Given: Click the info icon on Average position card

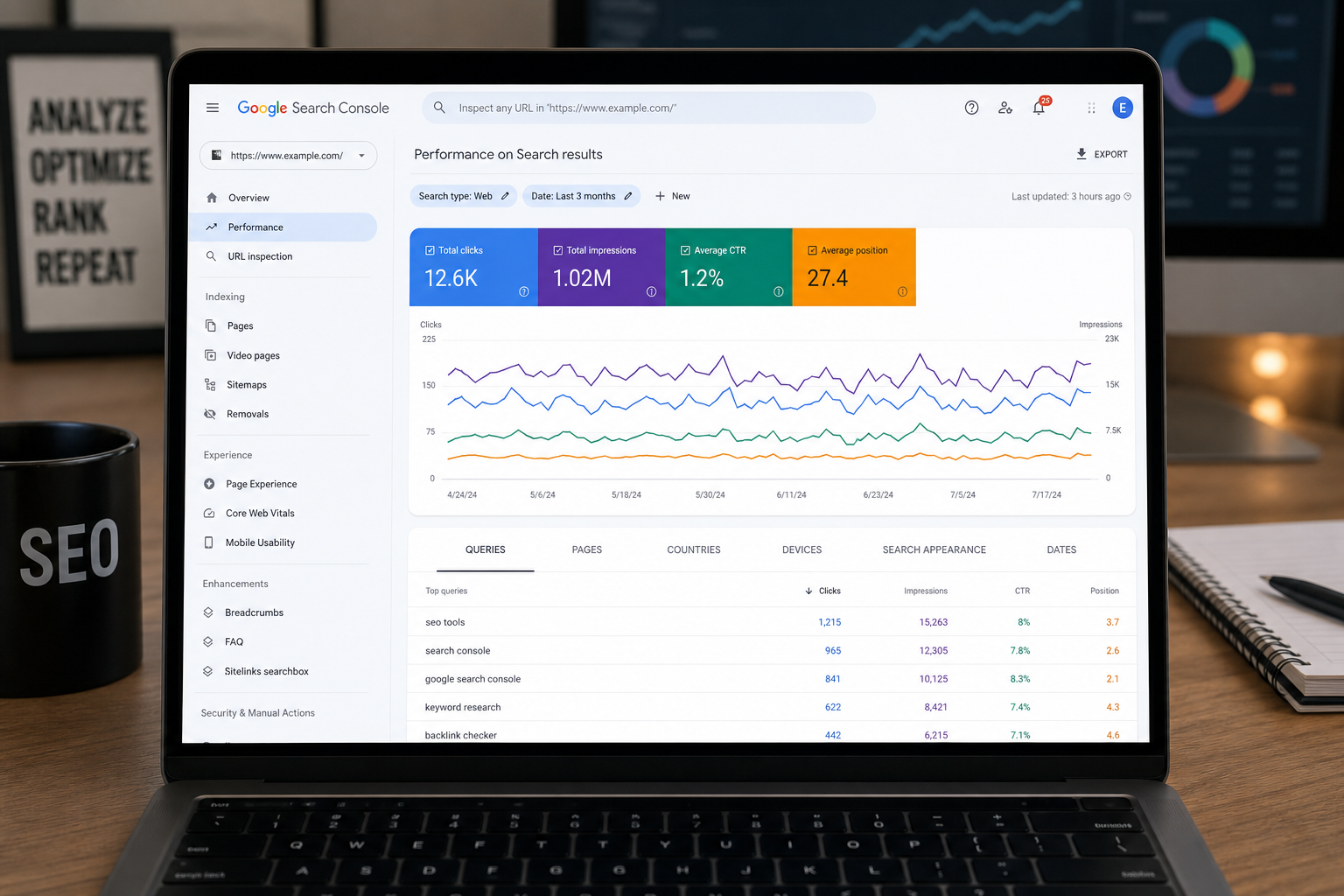Looking at the screenshot, I should [x=902, y=291].
